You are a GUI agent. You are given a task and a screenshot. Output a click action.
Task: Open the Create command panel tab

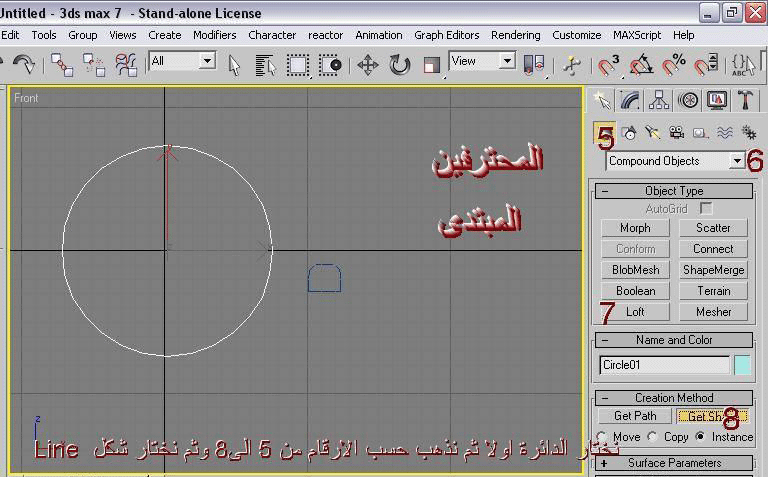[x=602, y=100]
